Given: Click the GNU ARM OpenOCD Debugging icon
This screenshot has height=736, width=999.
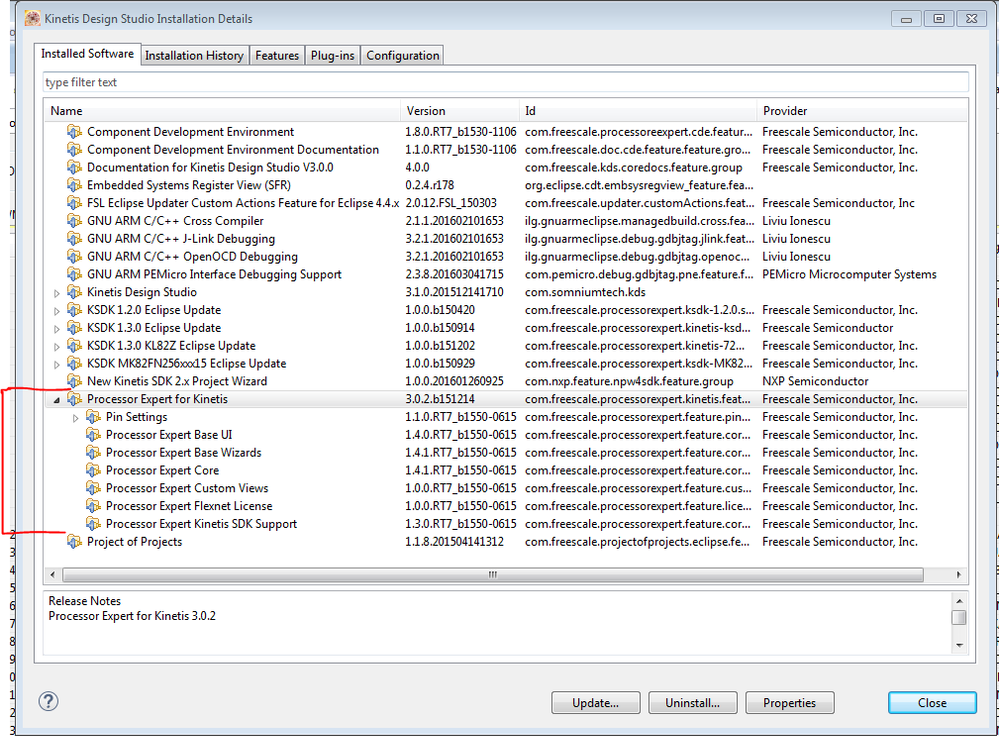Looking at the screenshot, I should [x=75, y=257].
